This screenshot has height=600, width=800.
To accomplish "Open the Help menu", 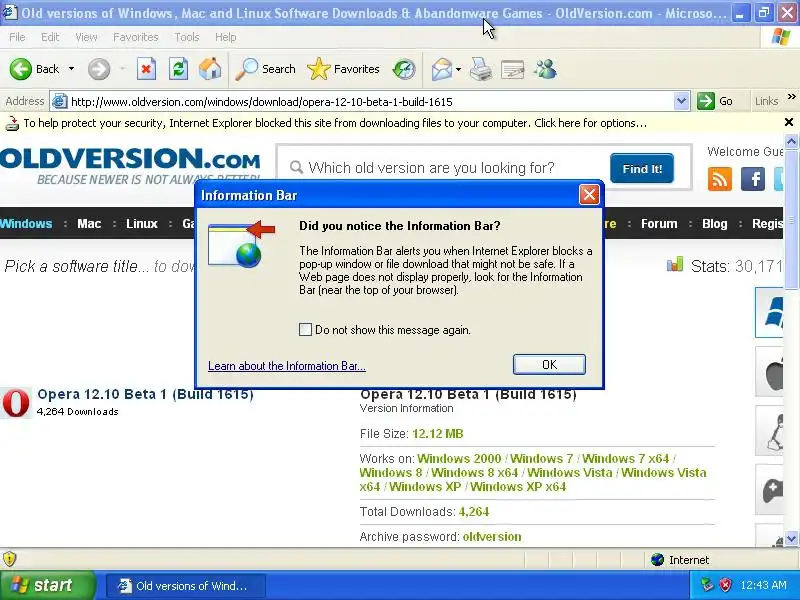I will coord(226,37).
